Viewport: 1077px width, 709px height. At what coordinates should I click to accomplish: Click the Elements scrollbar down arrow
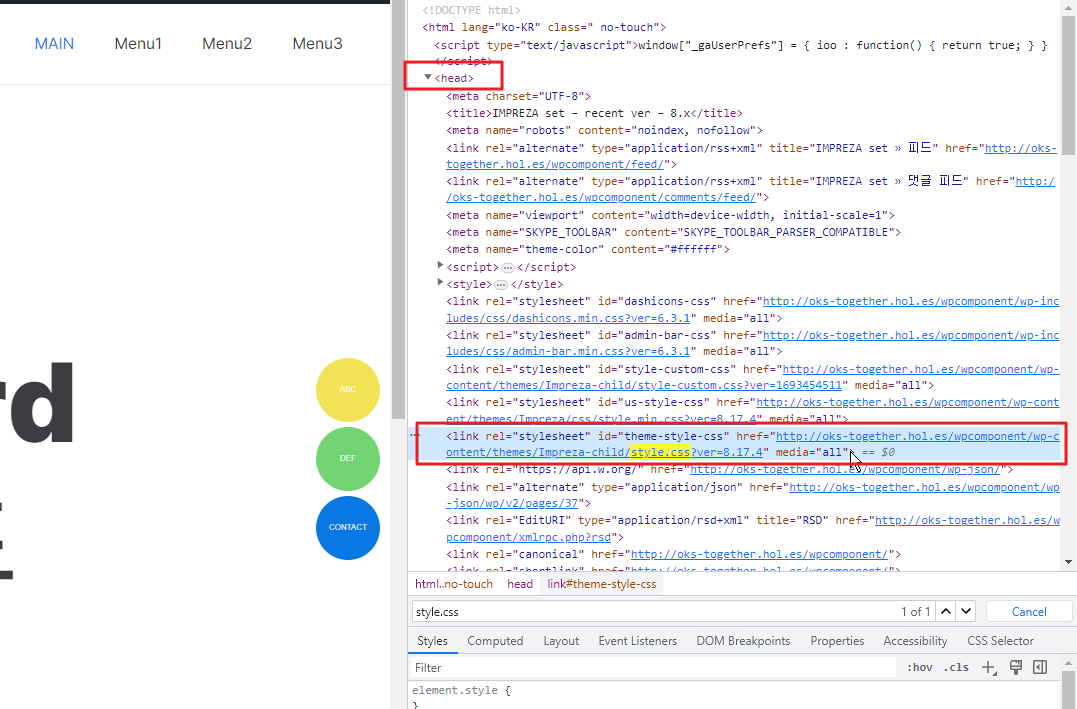pos(1068,562)
